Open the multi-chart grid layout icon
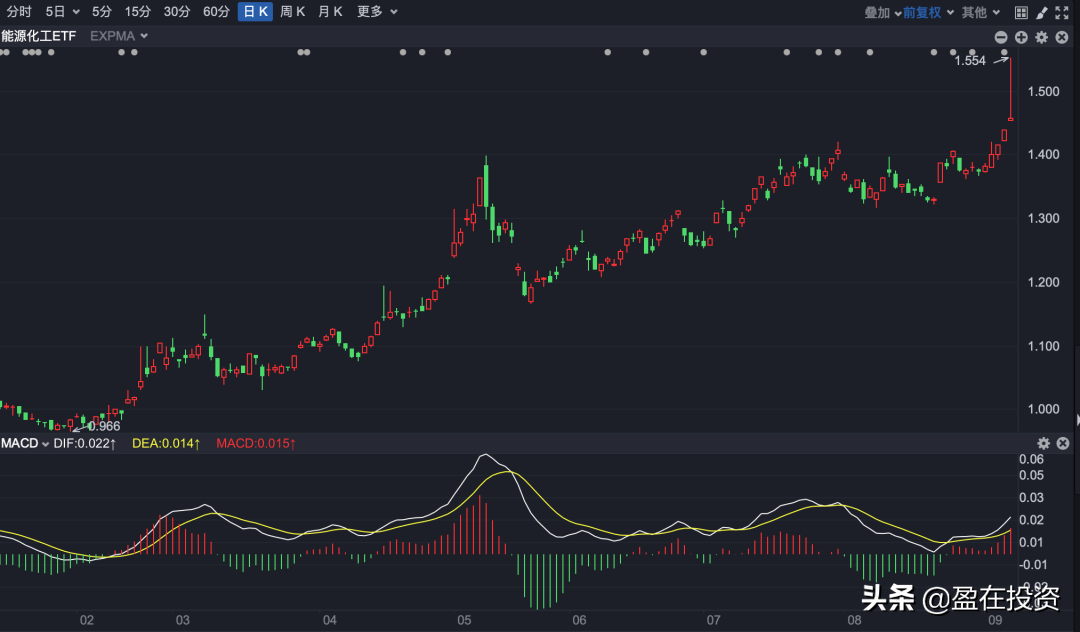 click(x=1021, y=12)
